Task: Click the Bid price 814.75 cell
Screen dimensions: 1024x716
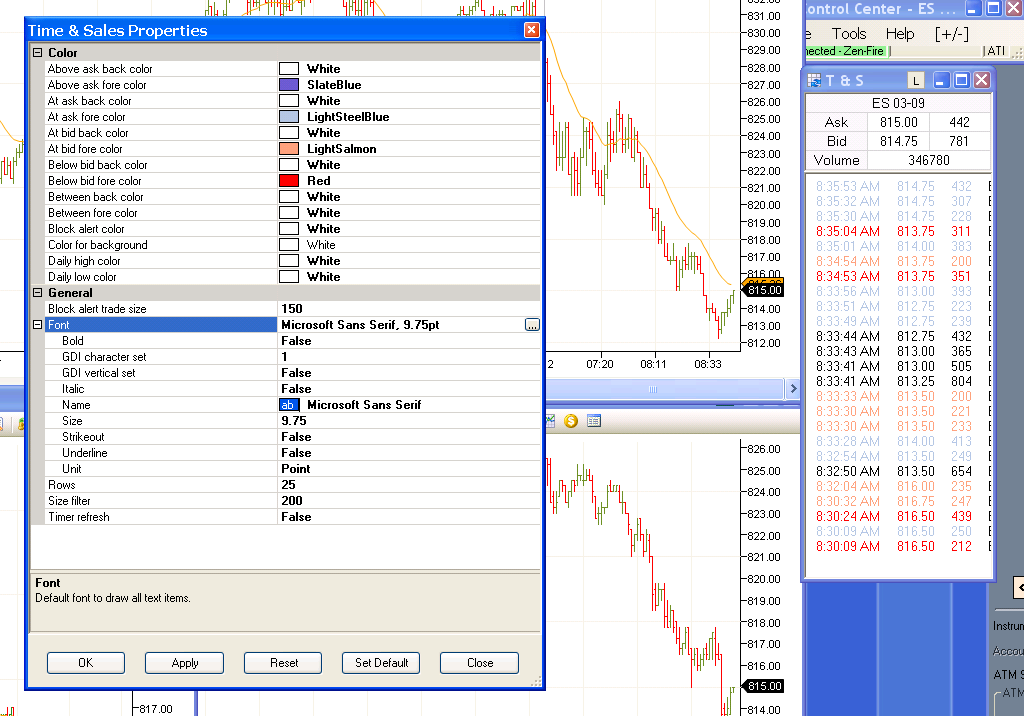Action: [x=899, y=141]
